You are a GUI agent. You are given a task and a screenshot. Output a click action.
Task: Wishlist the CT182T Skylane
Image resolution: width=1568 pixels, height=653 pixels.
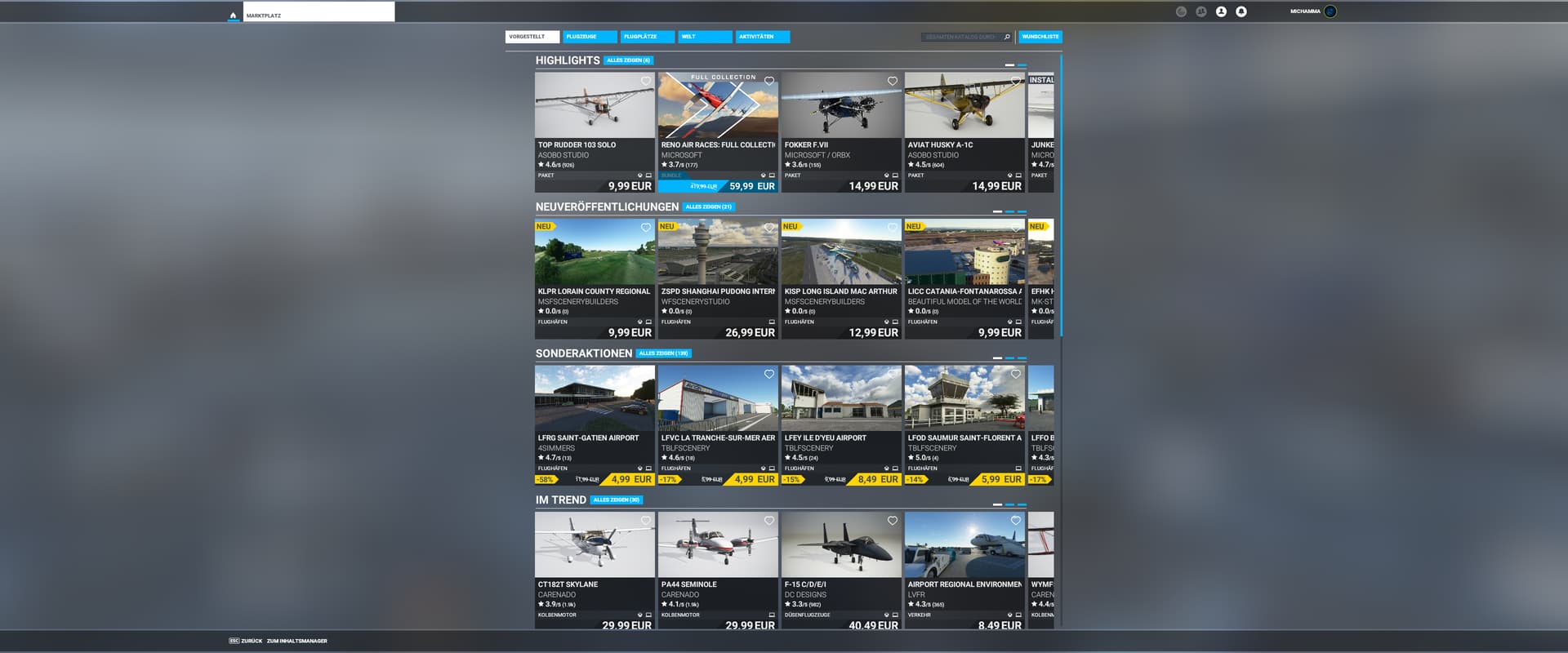point(646,521)
